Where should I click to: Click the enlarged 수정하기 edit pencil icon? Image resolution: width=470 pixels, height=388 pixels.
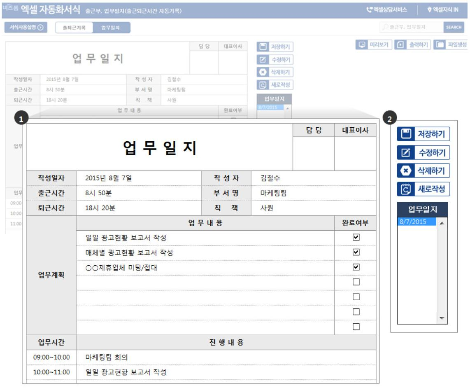point(406,153)
